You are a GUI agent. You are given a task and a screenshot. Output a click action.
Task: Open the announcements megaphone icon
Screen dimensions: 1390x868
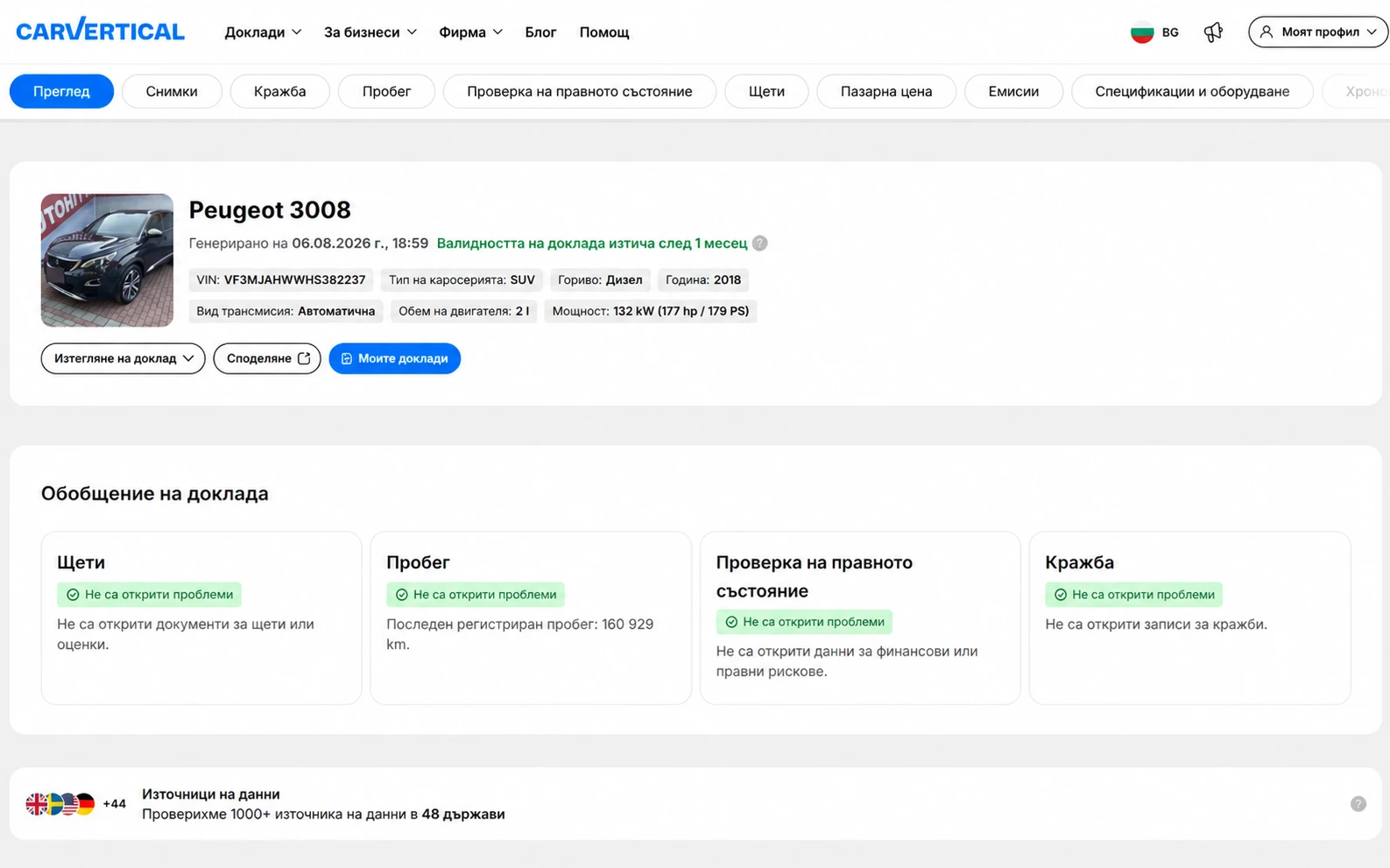pyautogui.click(x=1213, y=32)
